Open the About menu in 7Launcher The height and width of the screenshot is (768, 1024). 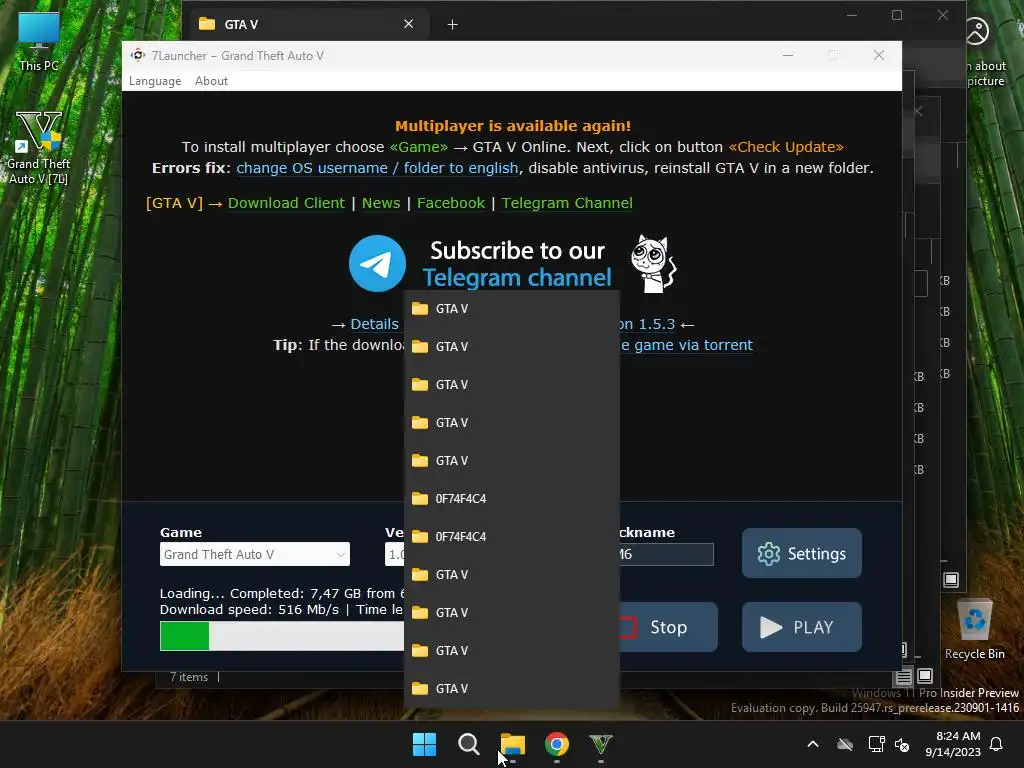211,81
